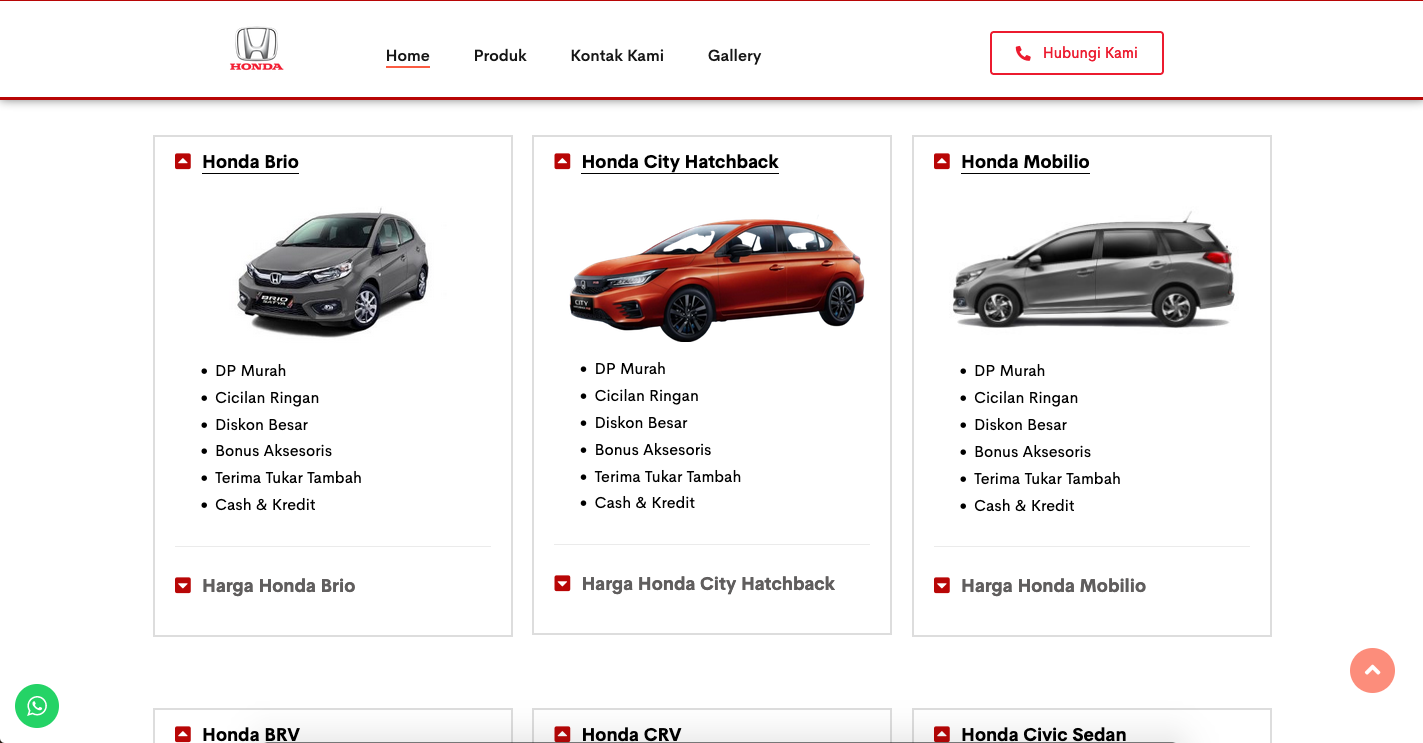Image resolution: width=1423 pixels, height=743 pixels.
Task: Click the scroll-to-top arrow button
Action: (x=1372, y=671)
